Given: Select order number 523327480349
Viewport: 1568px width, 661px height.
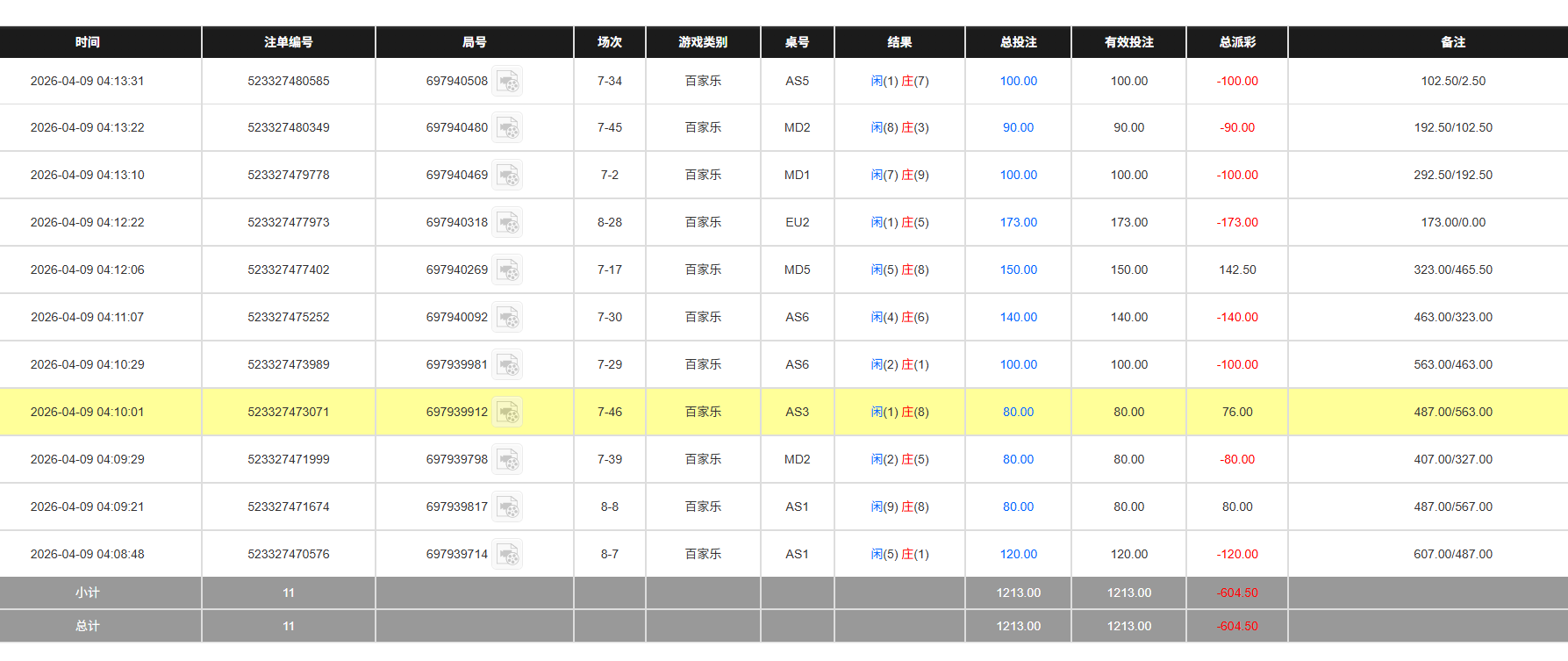Looking at the screenshot, I should tap(289, 128).
